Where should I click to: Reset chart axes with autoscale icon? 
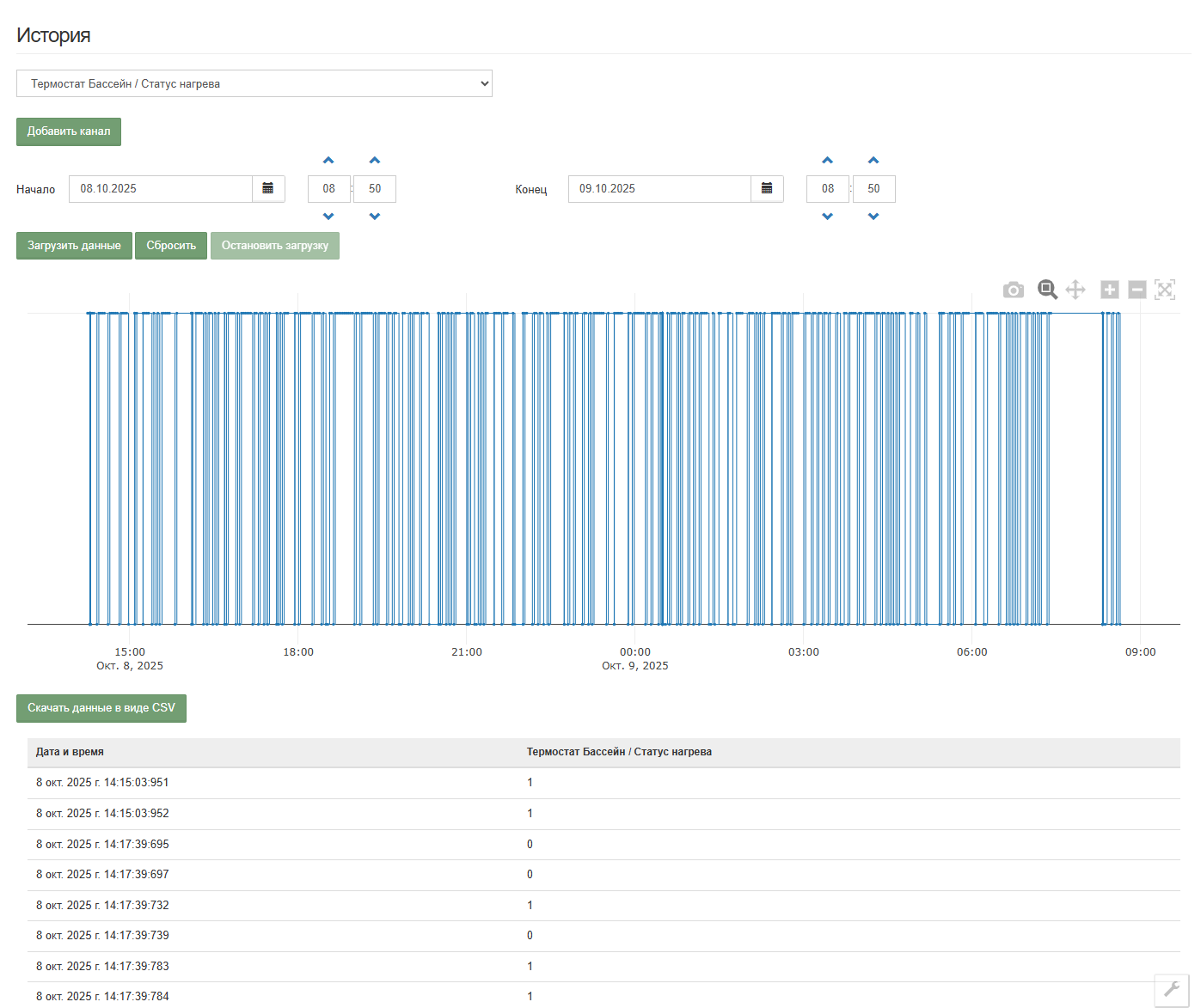click(1165, 290)
